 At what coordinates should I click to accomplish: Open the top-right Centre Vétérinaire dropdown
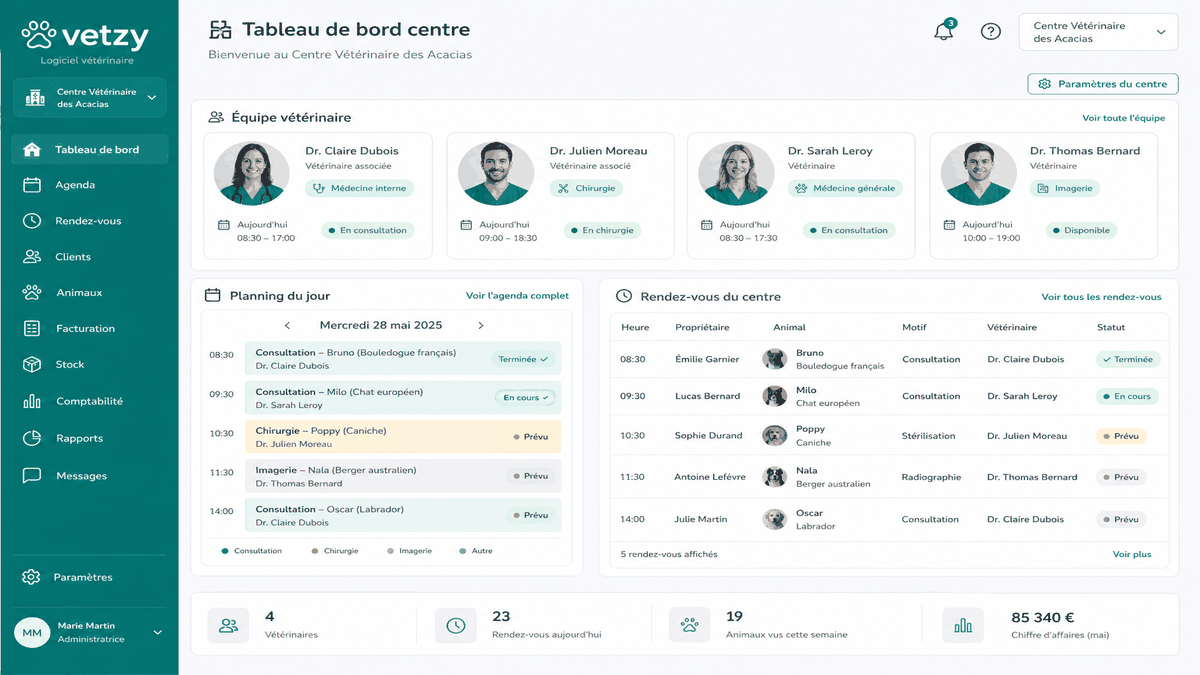click(x=1098, y=32)
